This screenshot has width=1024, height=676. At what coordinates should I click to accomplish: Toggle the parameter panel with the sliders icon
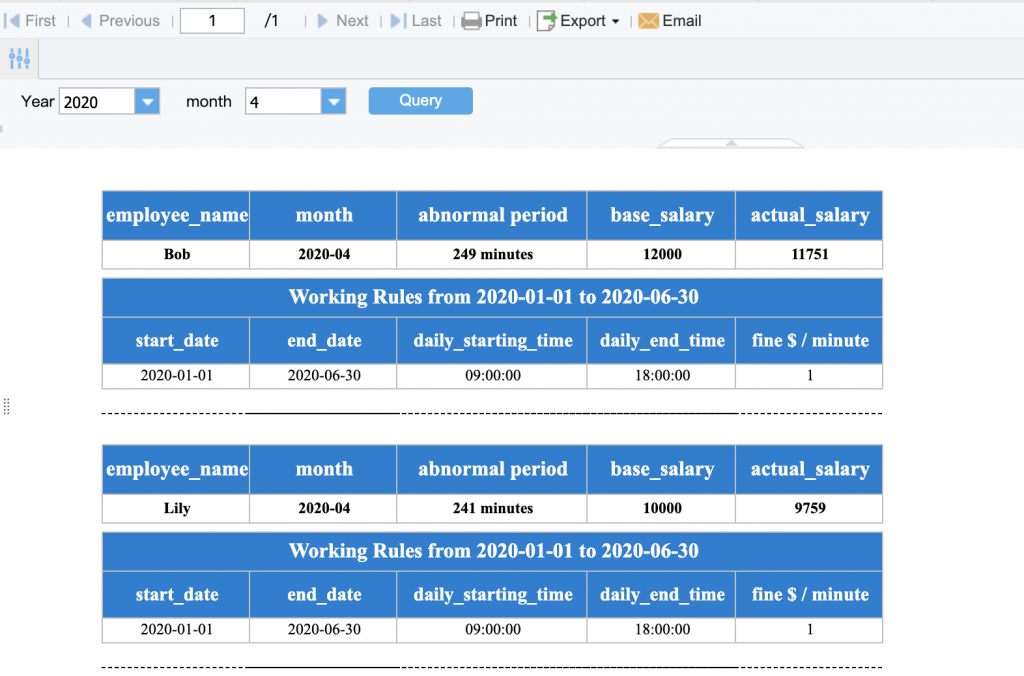click(19, 58)
